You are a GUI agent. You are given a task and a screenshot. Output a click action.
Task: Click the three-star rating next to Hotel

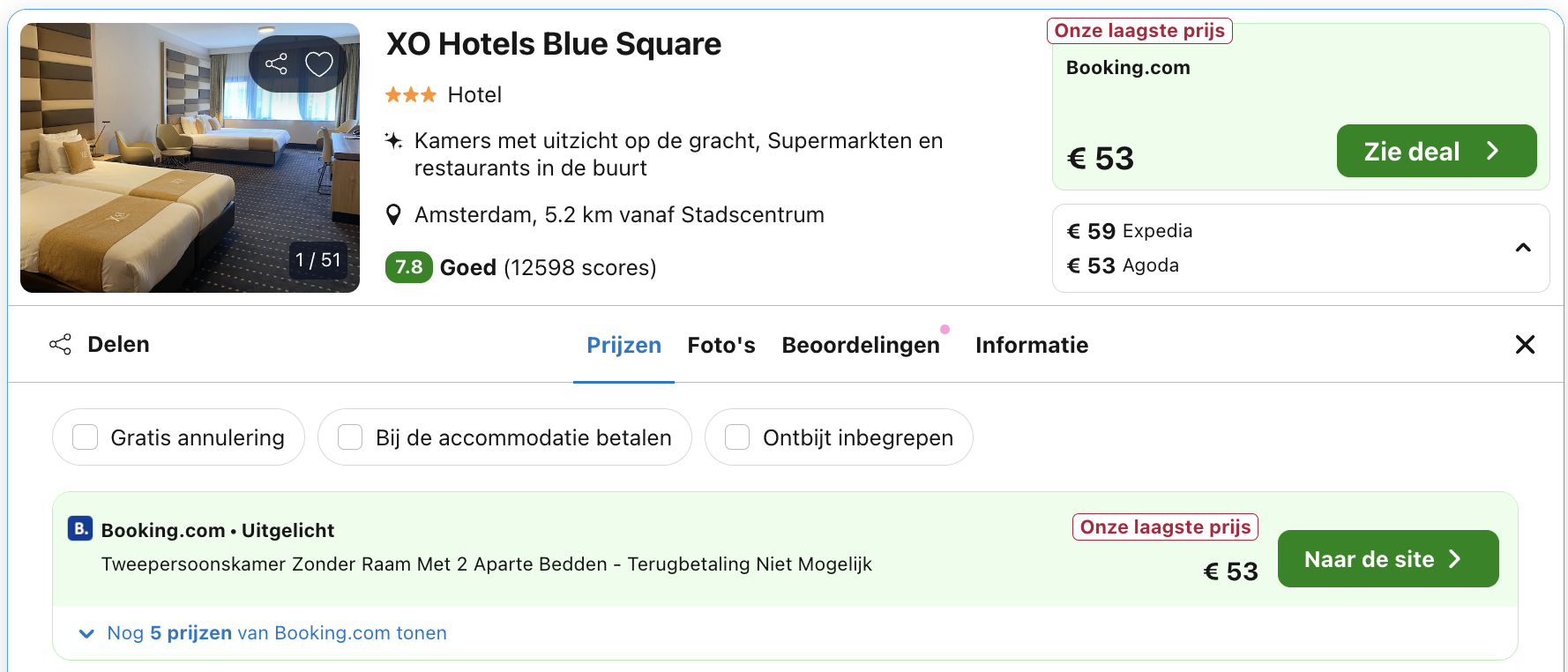pos(410,93)
